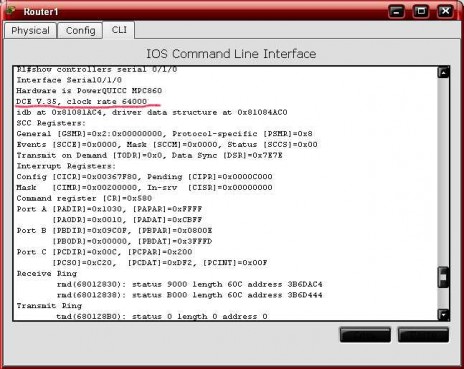Click the '[PAODR]=0x0010' line

[127, 220]
